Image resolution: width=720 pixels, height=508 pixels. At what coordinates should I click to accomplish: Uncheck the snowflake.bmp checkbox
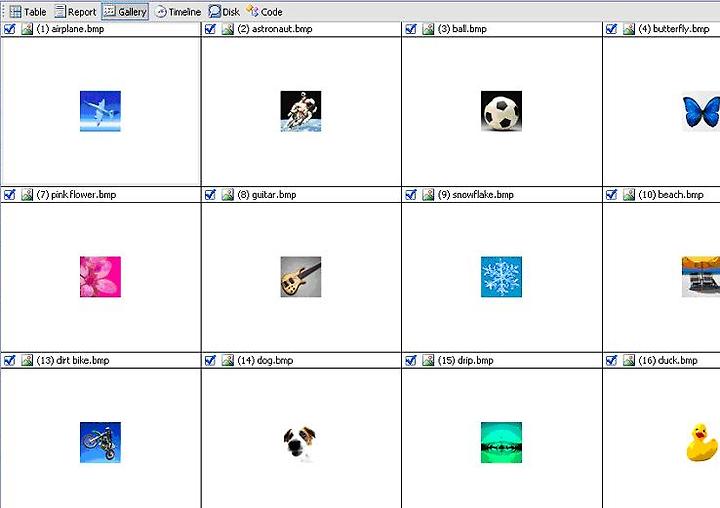click(411, 195)
